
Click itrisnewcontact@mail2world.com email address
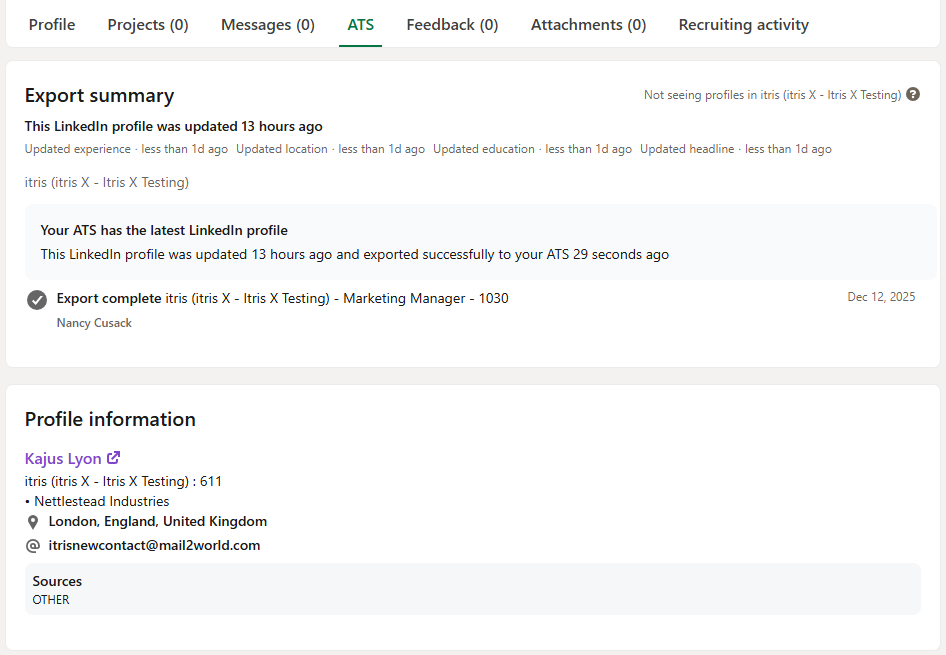(154, 545)
